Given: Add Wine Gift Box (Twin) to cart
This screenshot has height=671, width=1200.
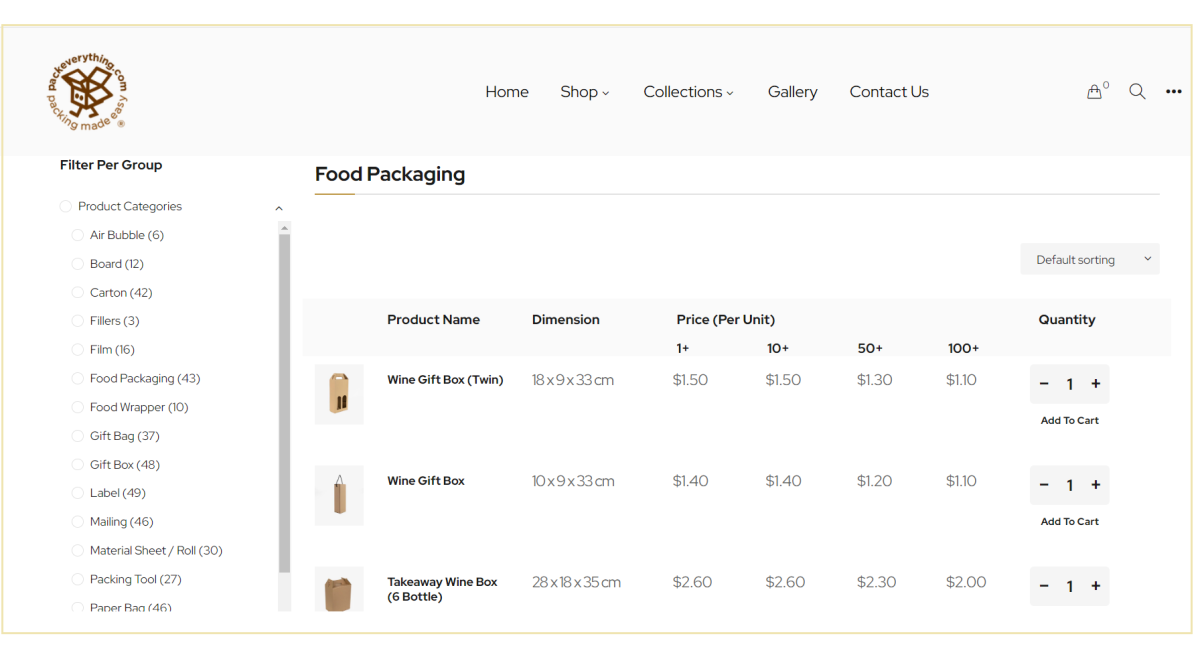Looking at the screenshot, I should point(1070,421).
